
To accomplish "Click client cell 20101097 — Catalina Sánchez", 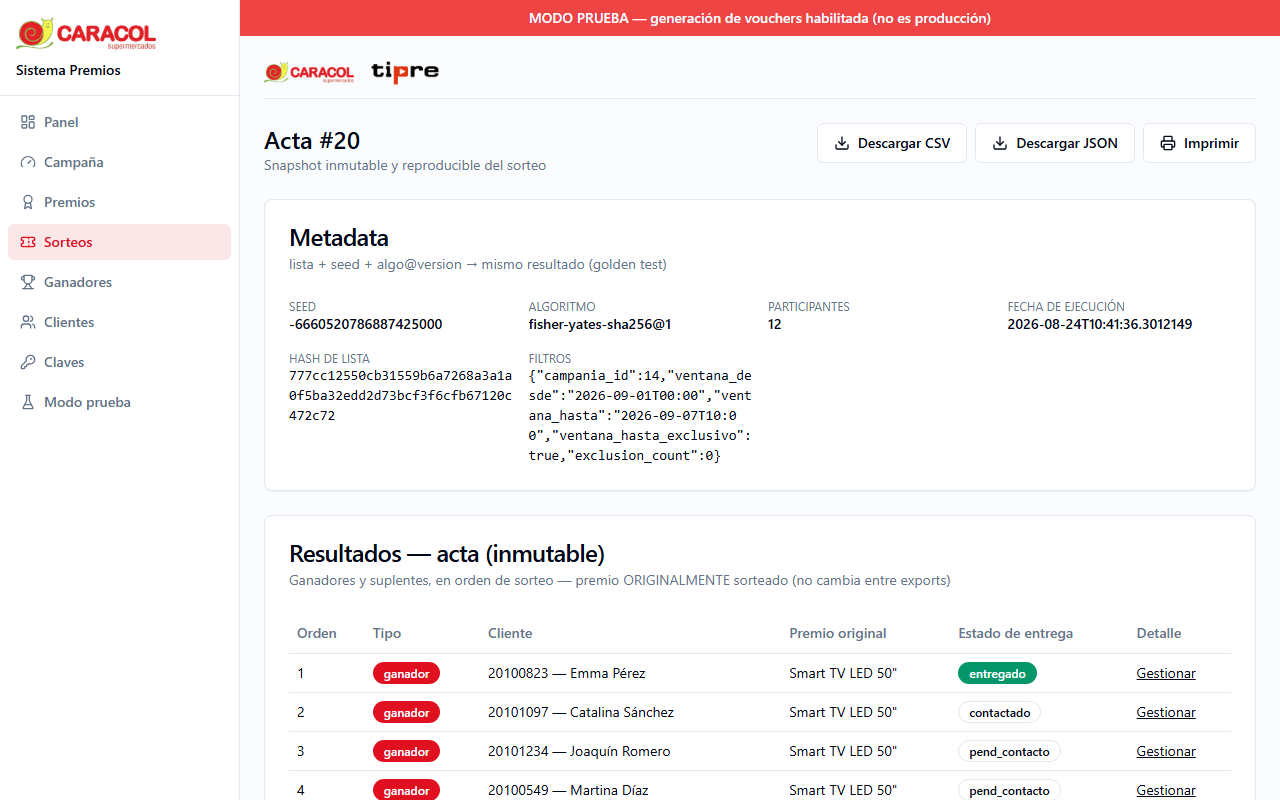I will click(x=581, y=712).
